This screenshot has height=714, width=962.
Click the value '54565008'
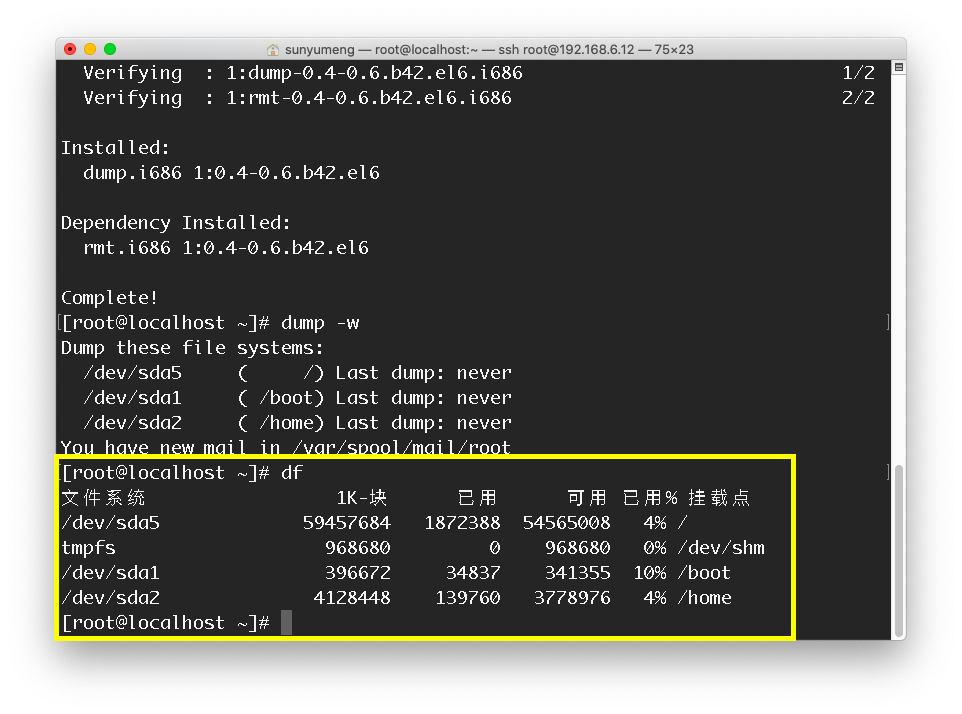pos(567,523)
